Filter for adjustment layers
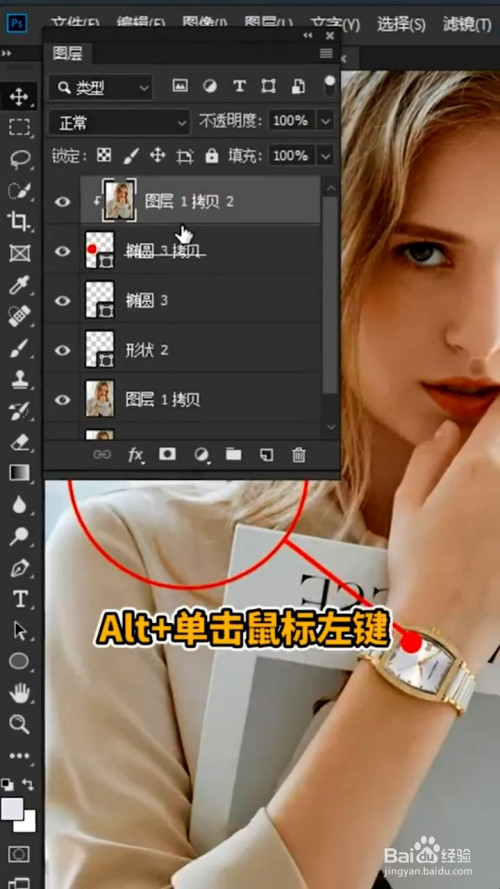The width and height of the screenshot is (500, 889). point(210,86)
